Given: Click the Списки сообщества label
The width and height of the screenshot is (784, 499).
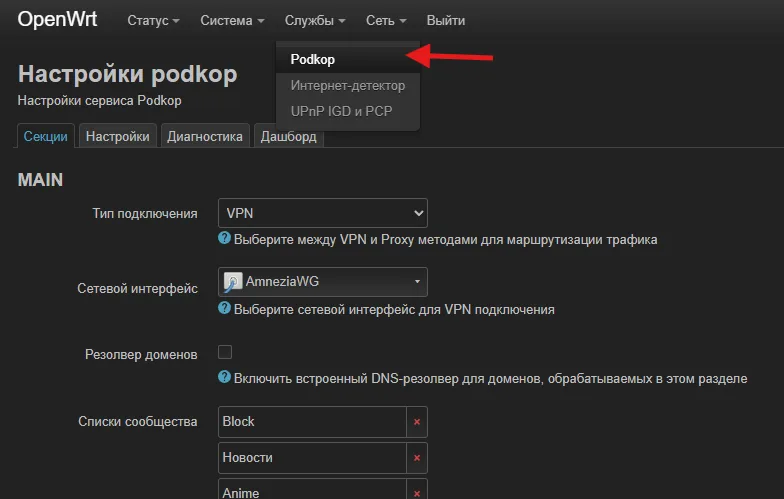Looking at the screenshot, I should pyautogui.click(x=138, y=422).
